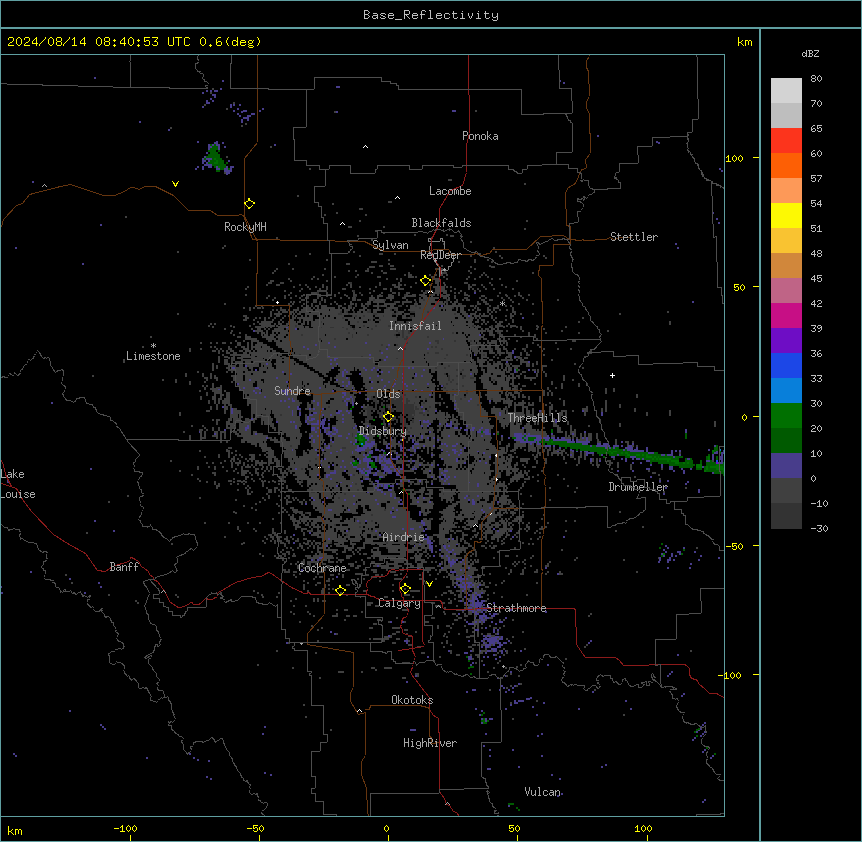Click the Airdrie city label

403,537
